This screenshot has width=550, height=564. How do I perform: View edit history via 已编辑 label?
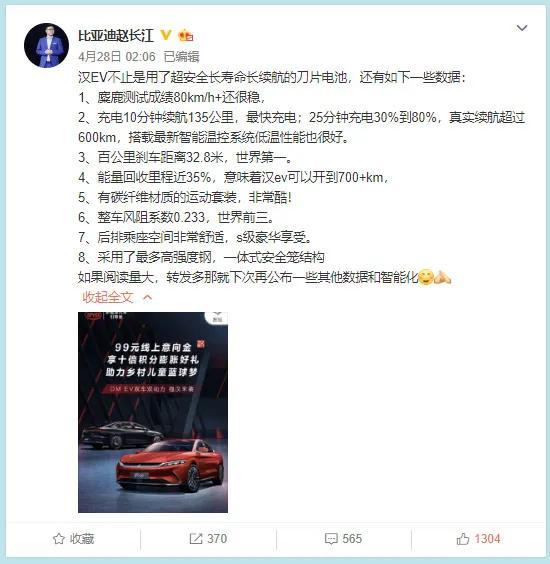click(181, 56)
